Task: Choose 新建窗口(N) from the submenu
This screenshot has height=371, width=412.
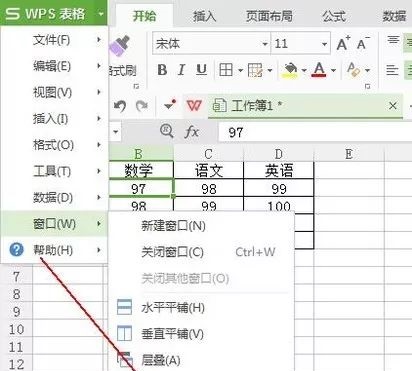Action: (x=173, y=226)
